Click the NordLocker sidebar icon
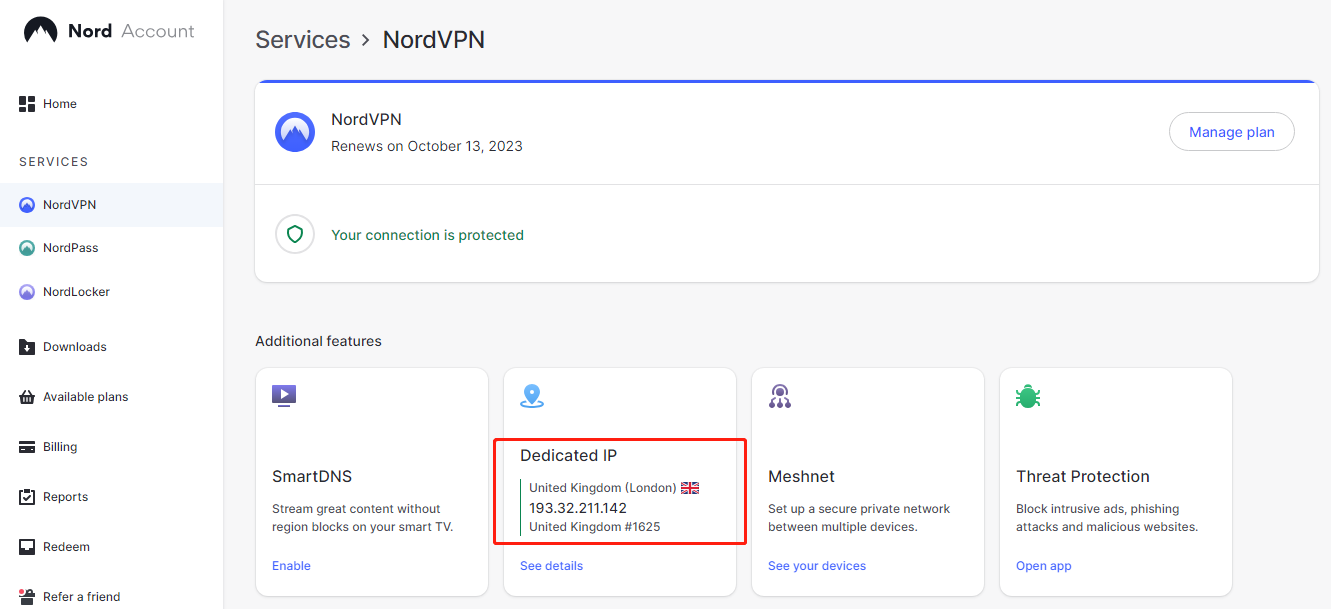 pos(27,292)
